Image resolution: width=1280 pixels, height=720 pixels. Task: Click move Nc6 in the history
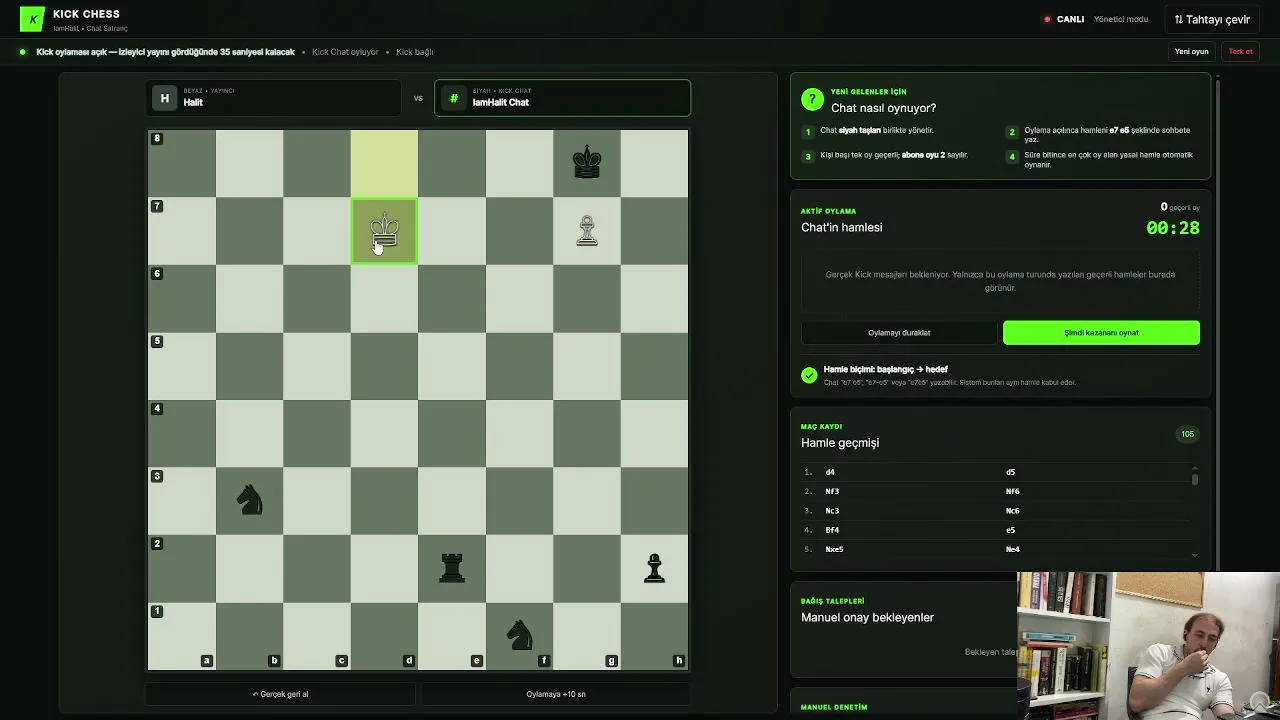[x=1012, y=511]
